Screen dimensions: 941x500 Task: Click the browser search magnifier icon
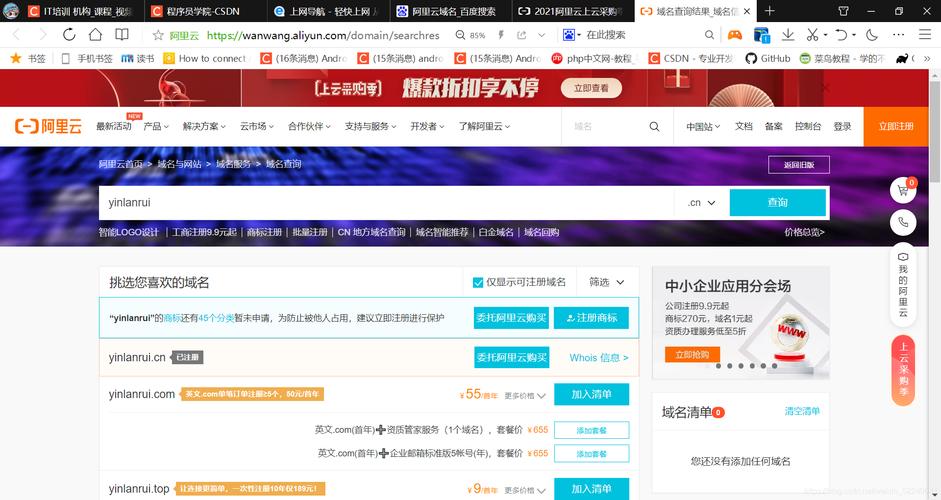(x=709, y=35)
